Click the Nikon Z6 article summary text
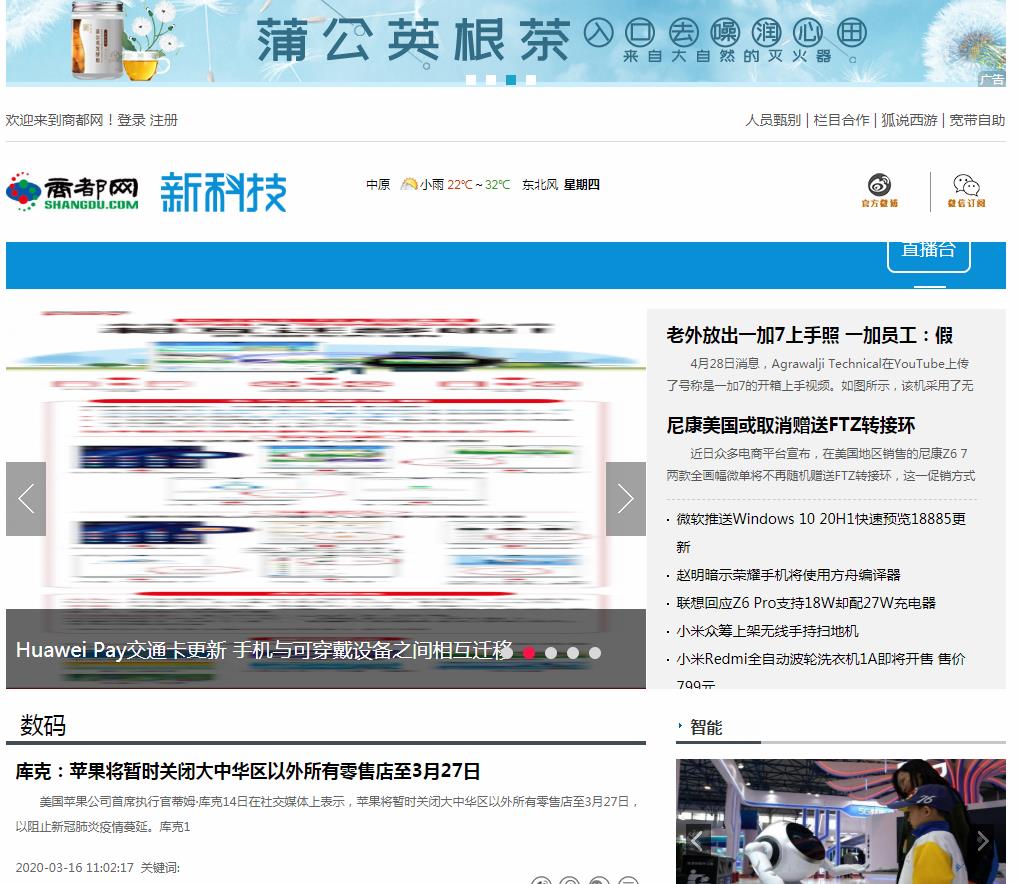1020x884 pixels. pos(820,464)
